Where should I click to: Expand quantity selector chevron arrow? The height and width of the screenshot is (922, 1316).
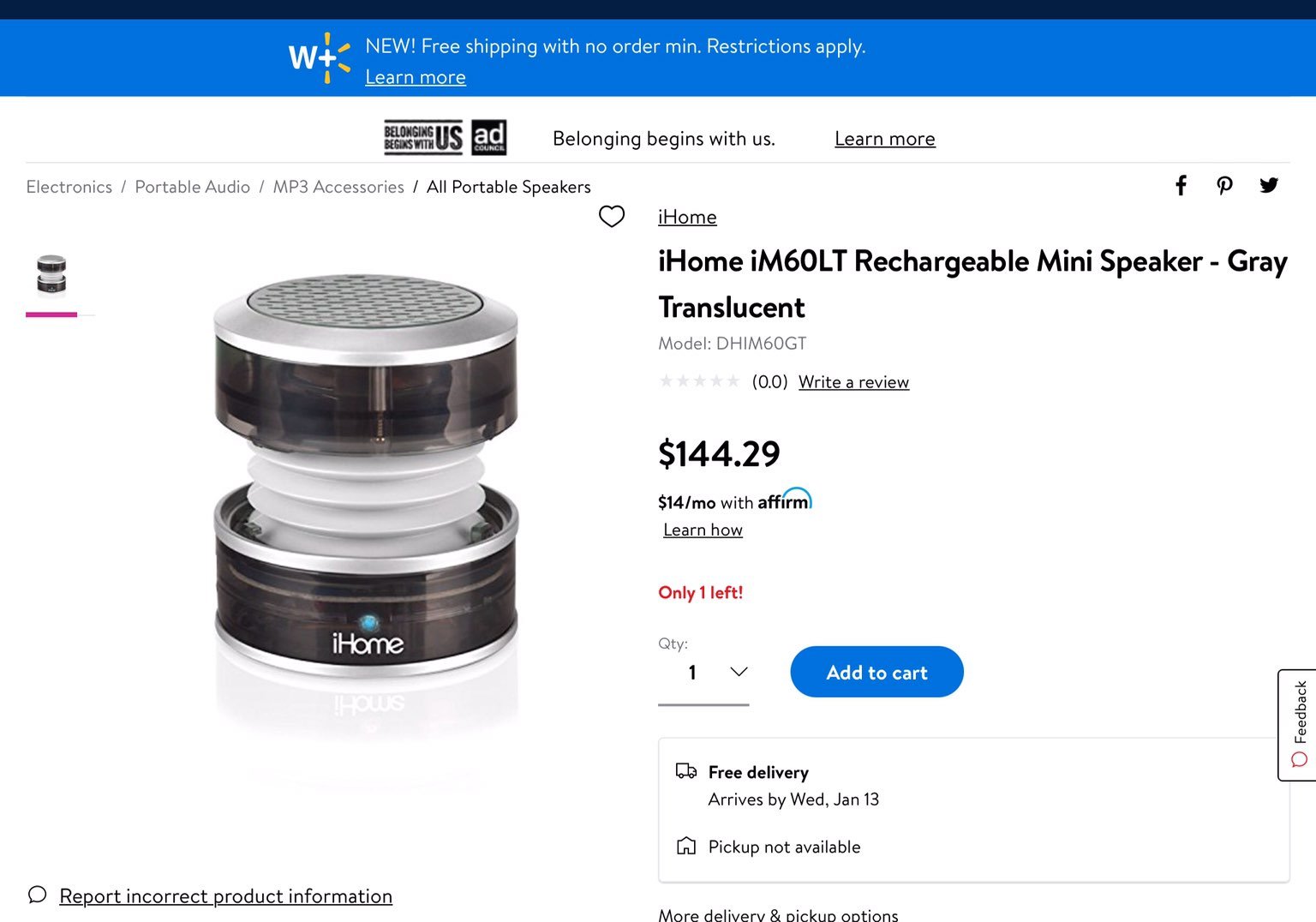click(x=739, y=672)
